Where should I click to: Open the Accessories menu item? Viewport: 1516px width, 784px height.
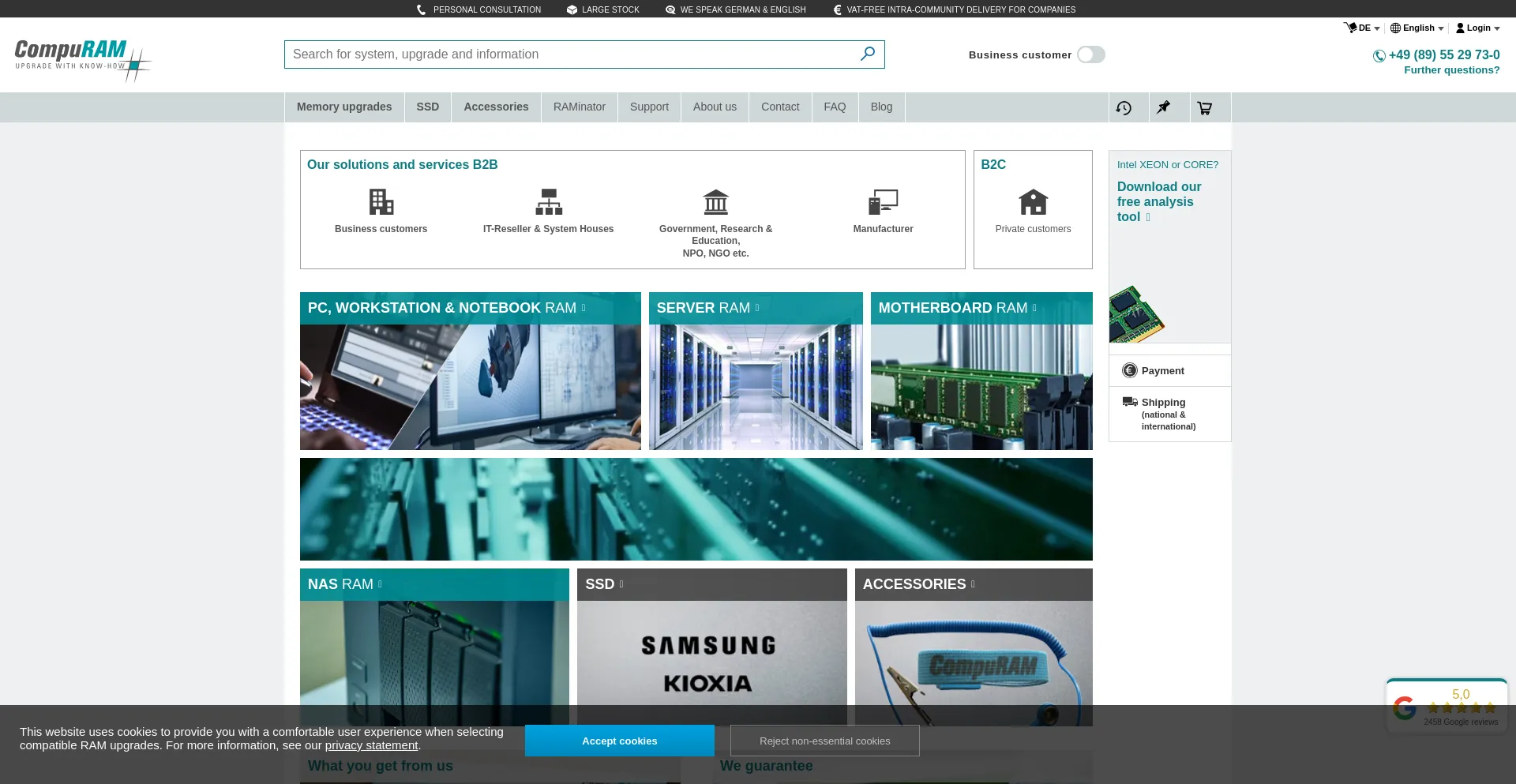(x=497, y=107)
